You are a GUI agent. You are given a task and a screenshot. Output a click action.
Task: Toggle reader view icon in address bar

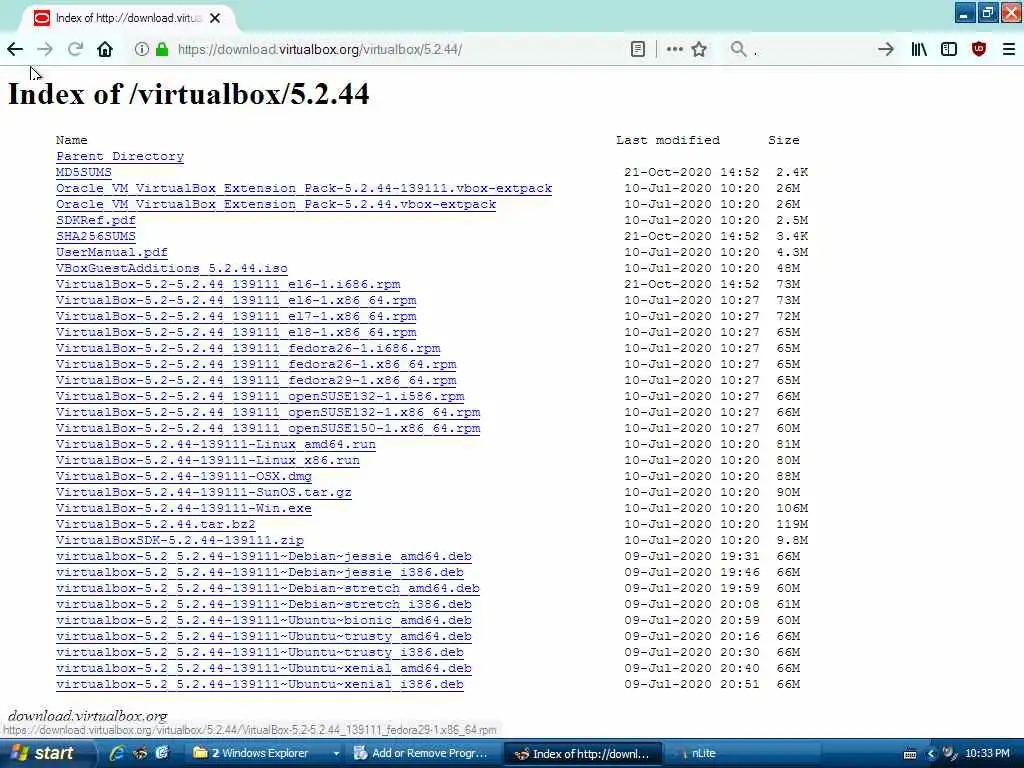pyautogui.click(x=638, y=49)
